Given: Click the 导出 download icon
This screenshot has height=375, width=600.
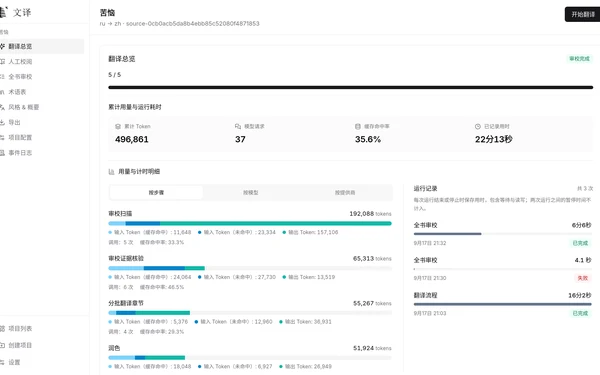Looking at the screenshot, I should coord(2,122).
